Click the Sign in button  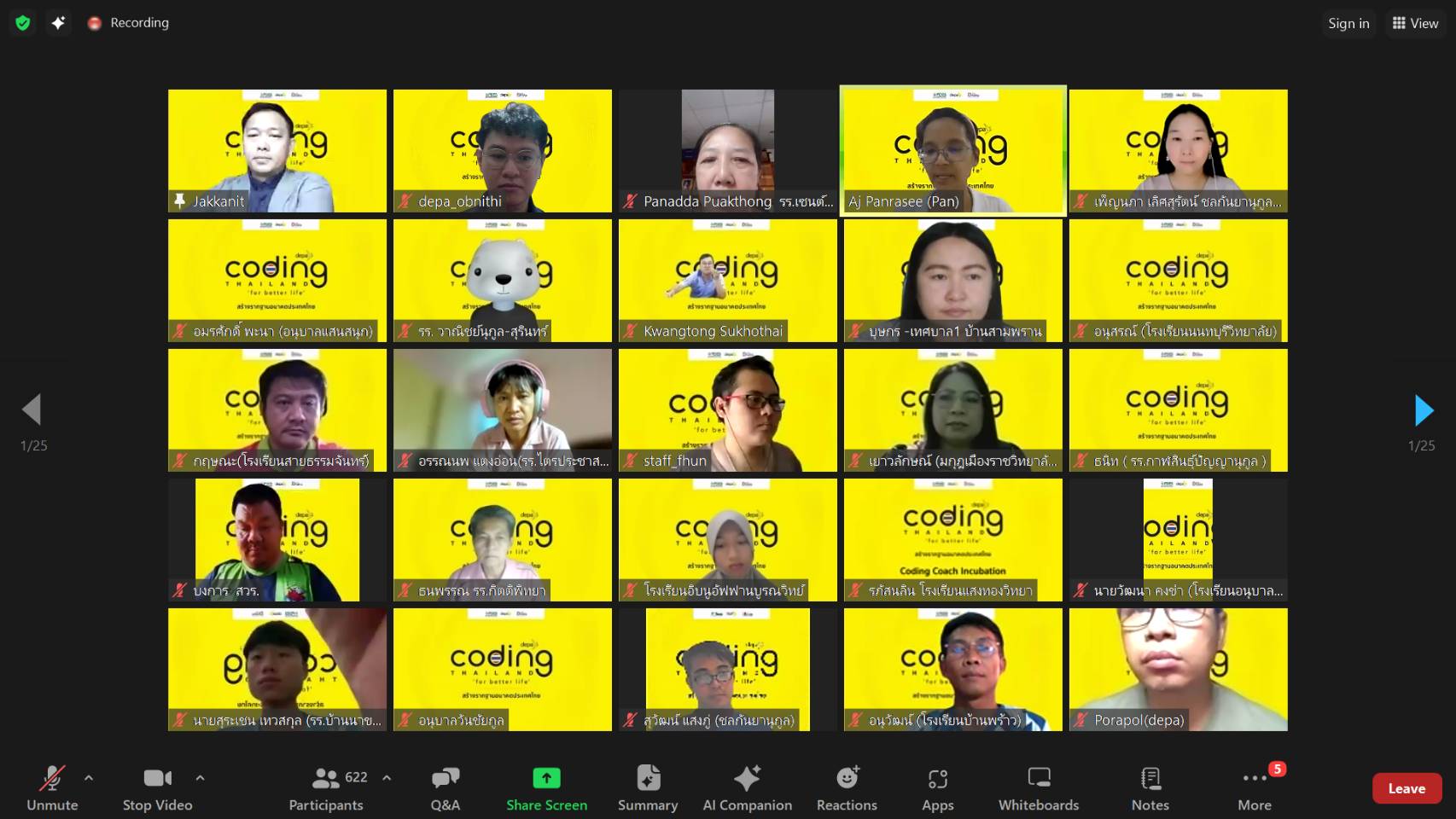(x=1348, y=23)
